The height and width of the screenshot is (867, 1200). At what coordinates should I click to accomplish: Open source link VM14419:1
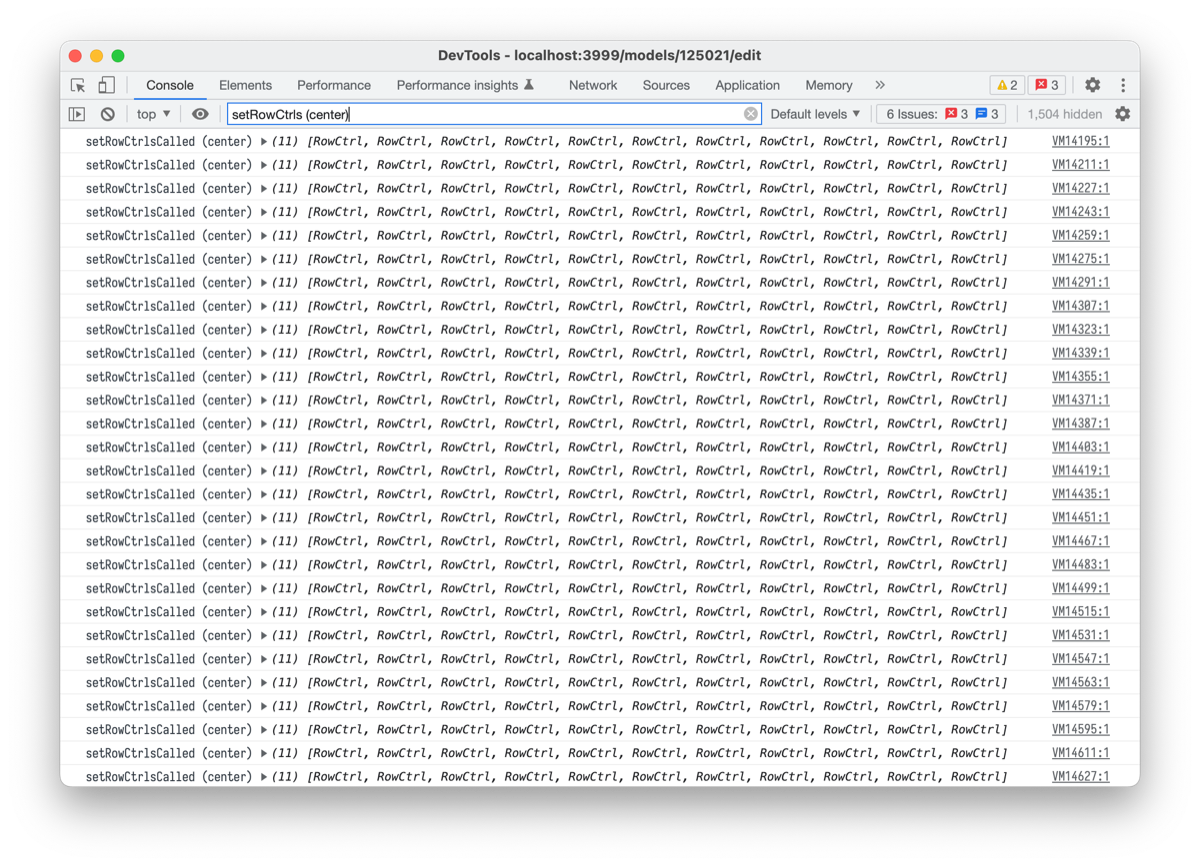pos(1080,471)
